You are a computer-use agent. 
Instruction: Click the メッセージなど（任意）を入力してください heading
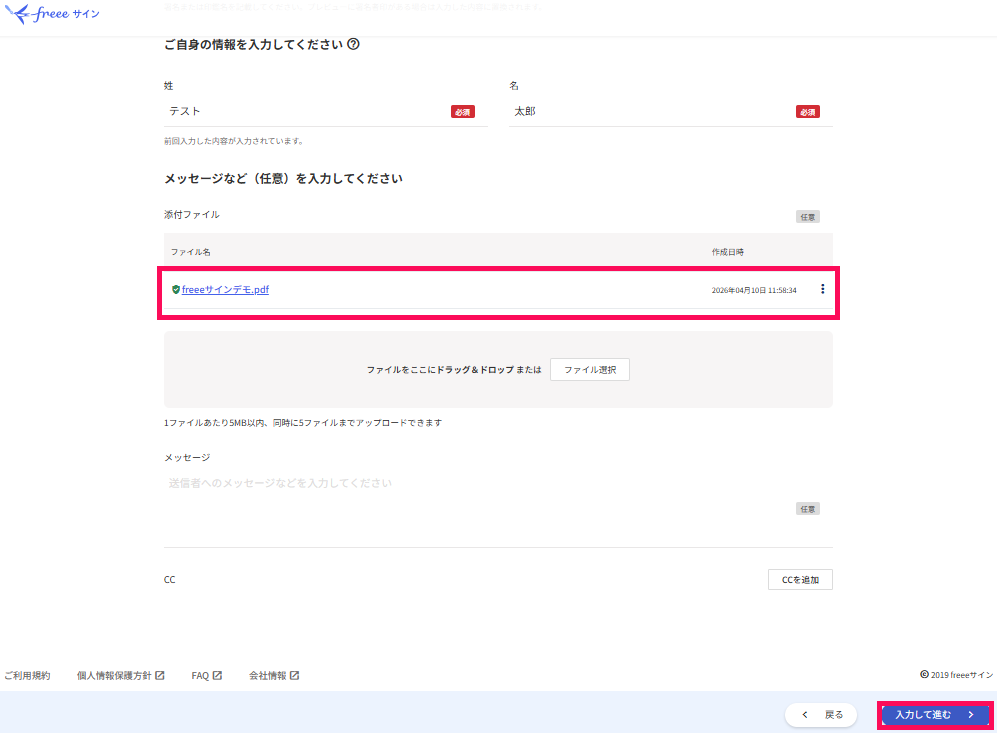(284, 179)
